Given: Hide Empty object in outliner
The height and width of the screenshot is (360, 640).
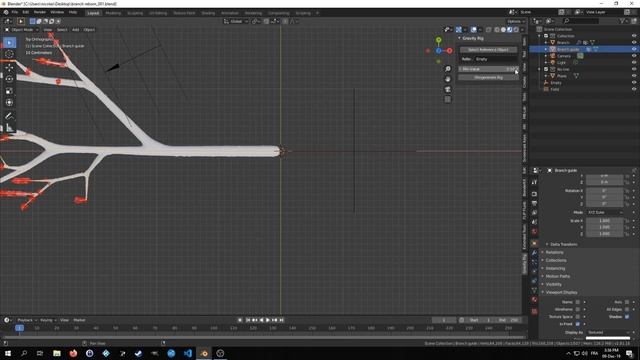Looking at the screenshot, I should (x=634, y=83).
